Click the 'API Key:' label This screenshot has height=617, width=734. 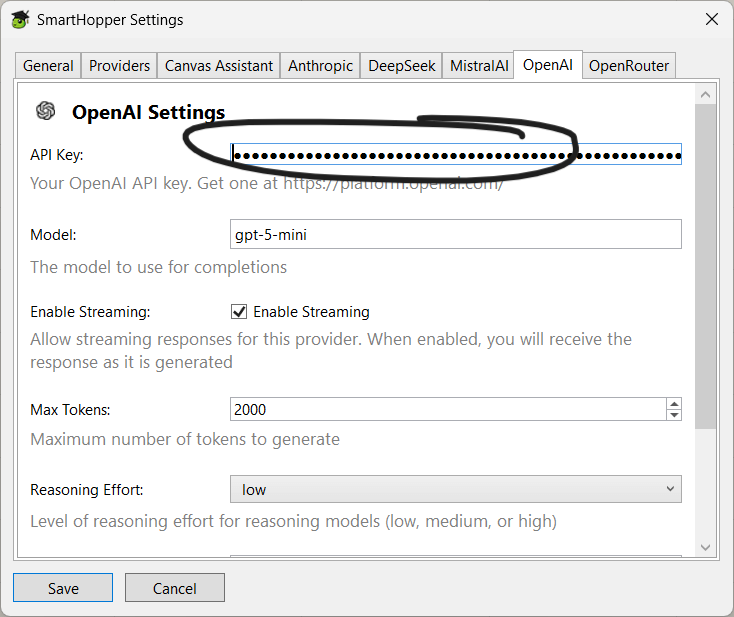pos(57,155)
